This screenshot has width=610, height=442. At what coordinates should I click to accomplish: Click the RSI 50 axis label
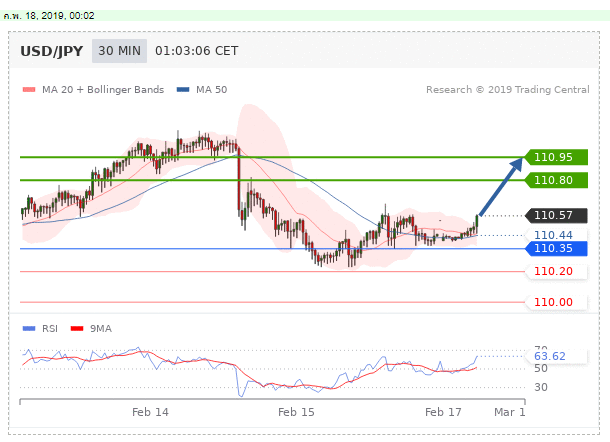[541, 368]
